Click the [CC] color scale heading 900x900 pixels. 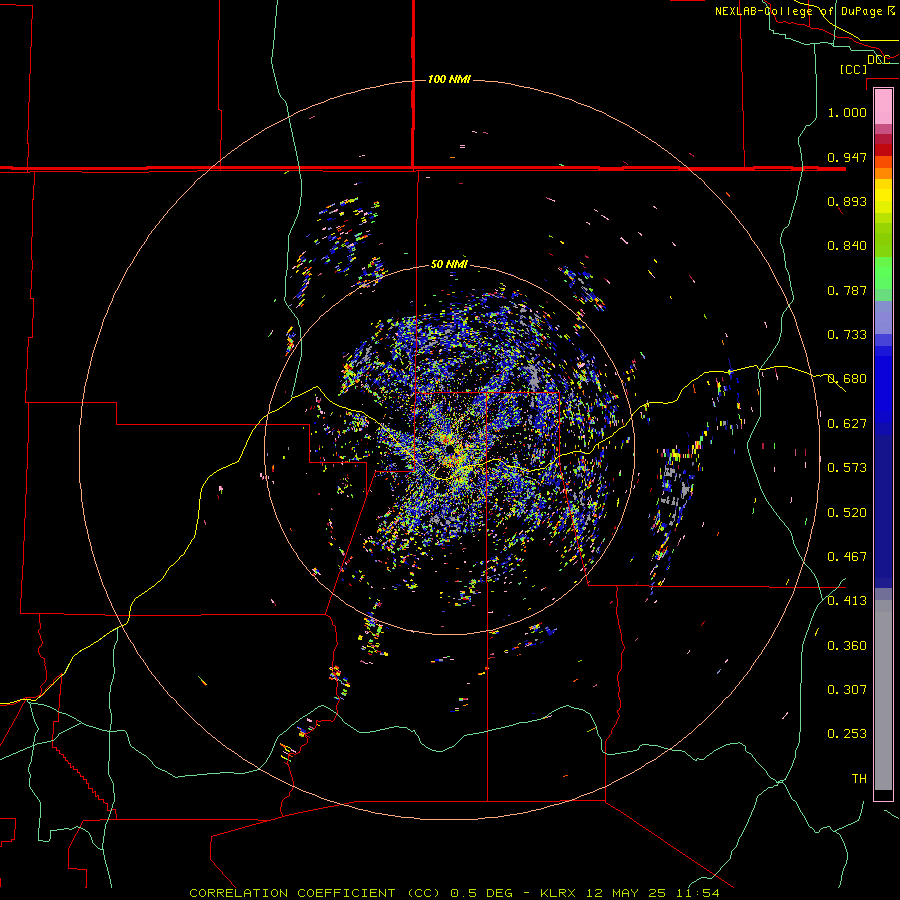(x=853, y=69)
